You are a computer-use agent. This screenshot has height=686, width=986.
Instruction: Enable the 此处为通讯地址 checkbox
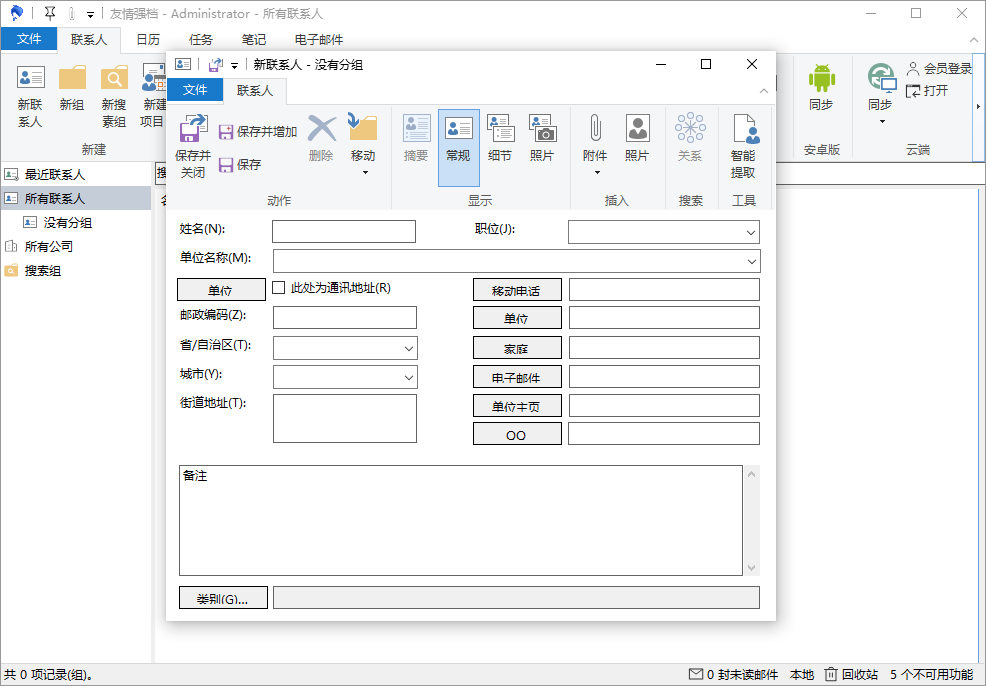pos(277,287)
